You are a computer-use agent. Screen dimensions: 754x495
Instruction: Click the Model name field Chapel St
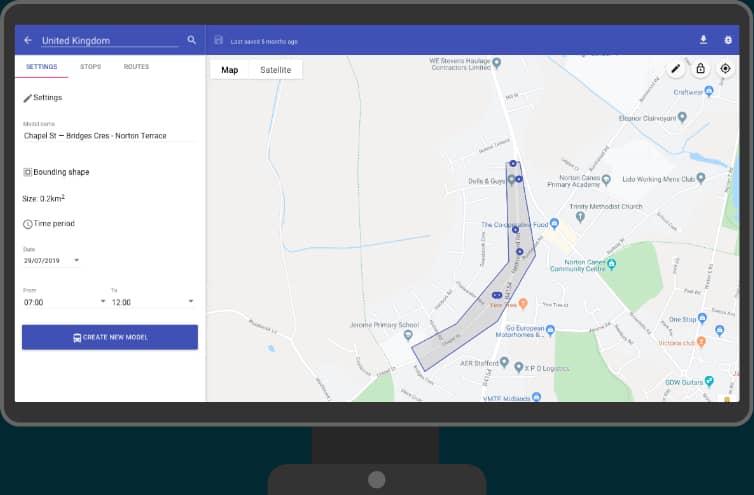pos(110,136)
